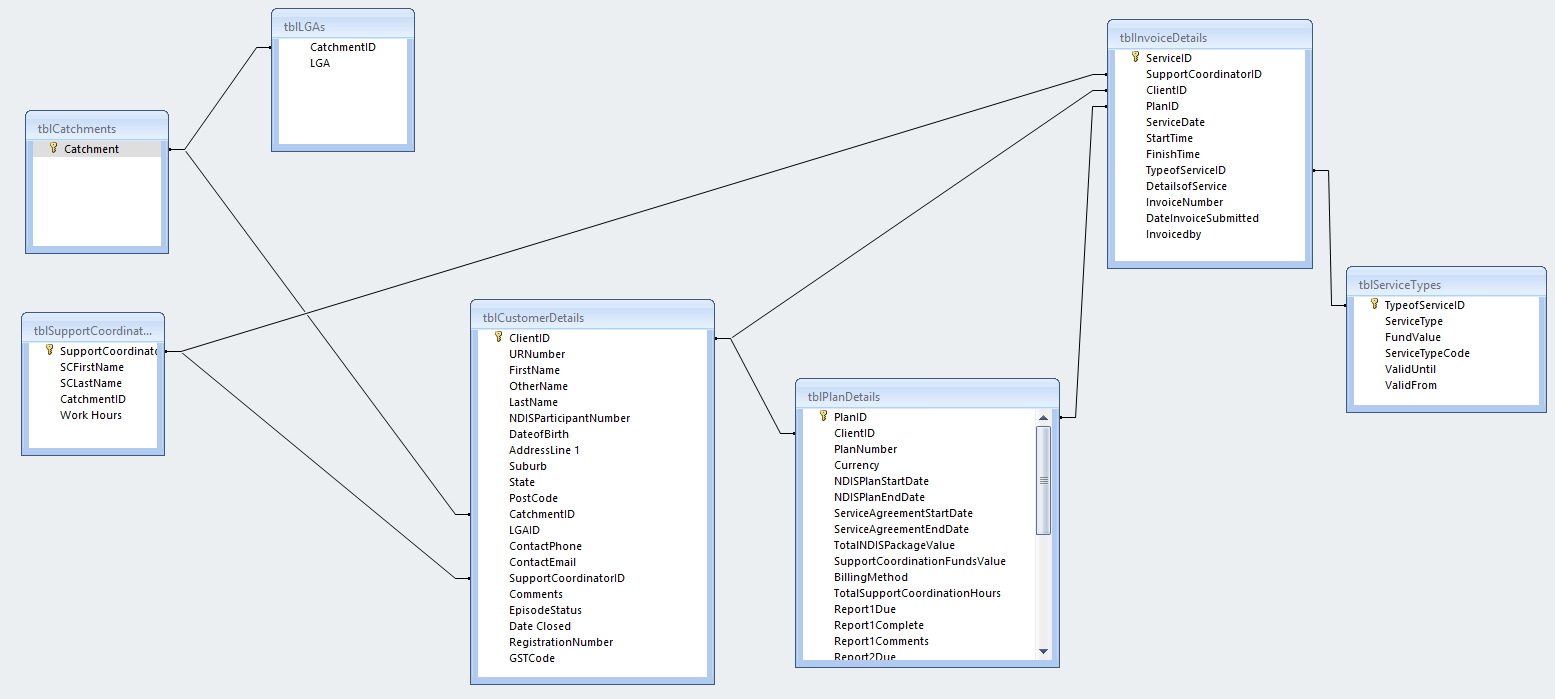Image resolution: width=1555 pixels, height=699 pixels.
Task: Click the key icon next to PlanID in tblPlanDetails
Action: pos(823,416)
